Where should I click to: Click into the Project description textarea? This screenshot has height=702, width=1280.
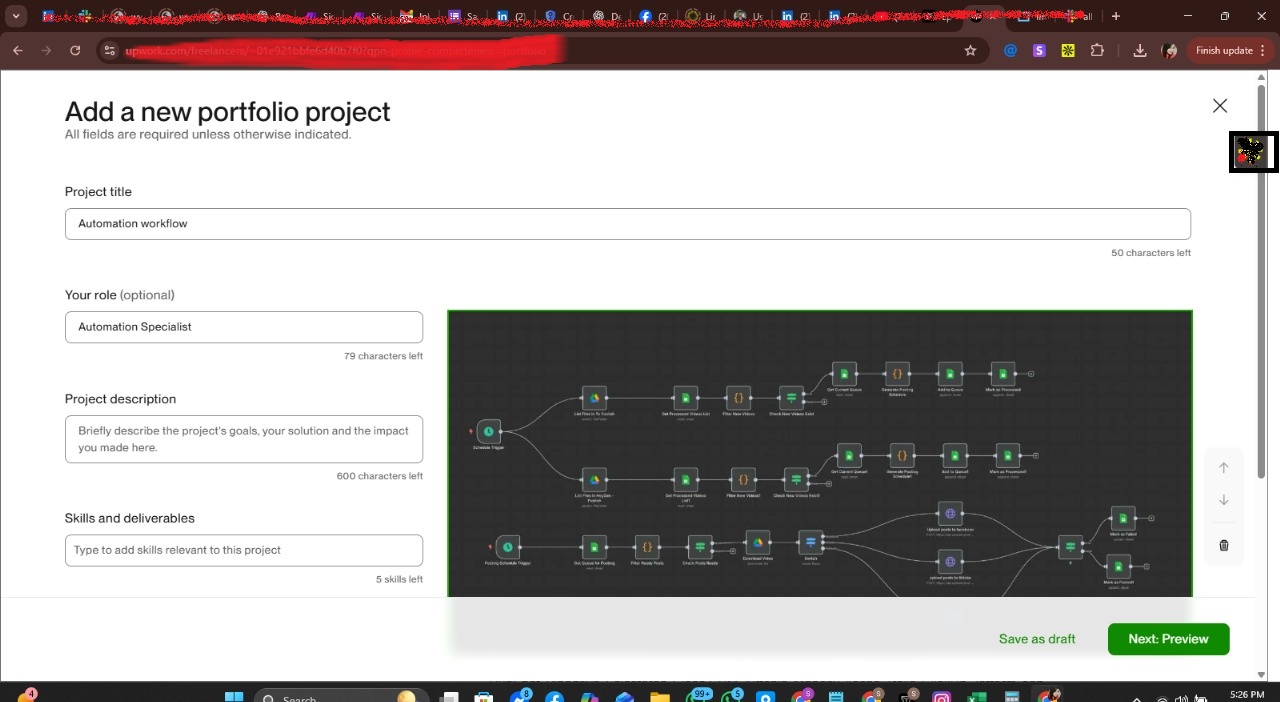coord(244,439)
